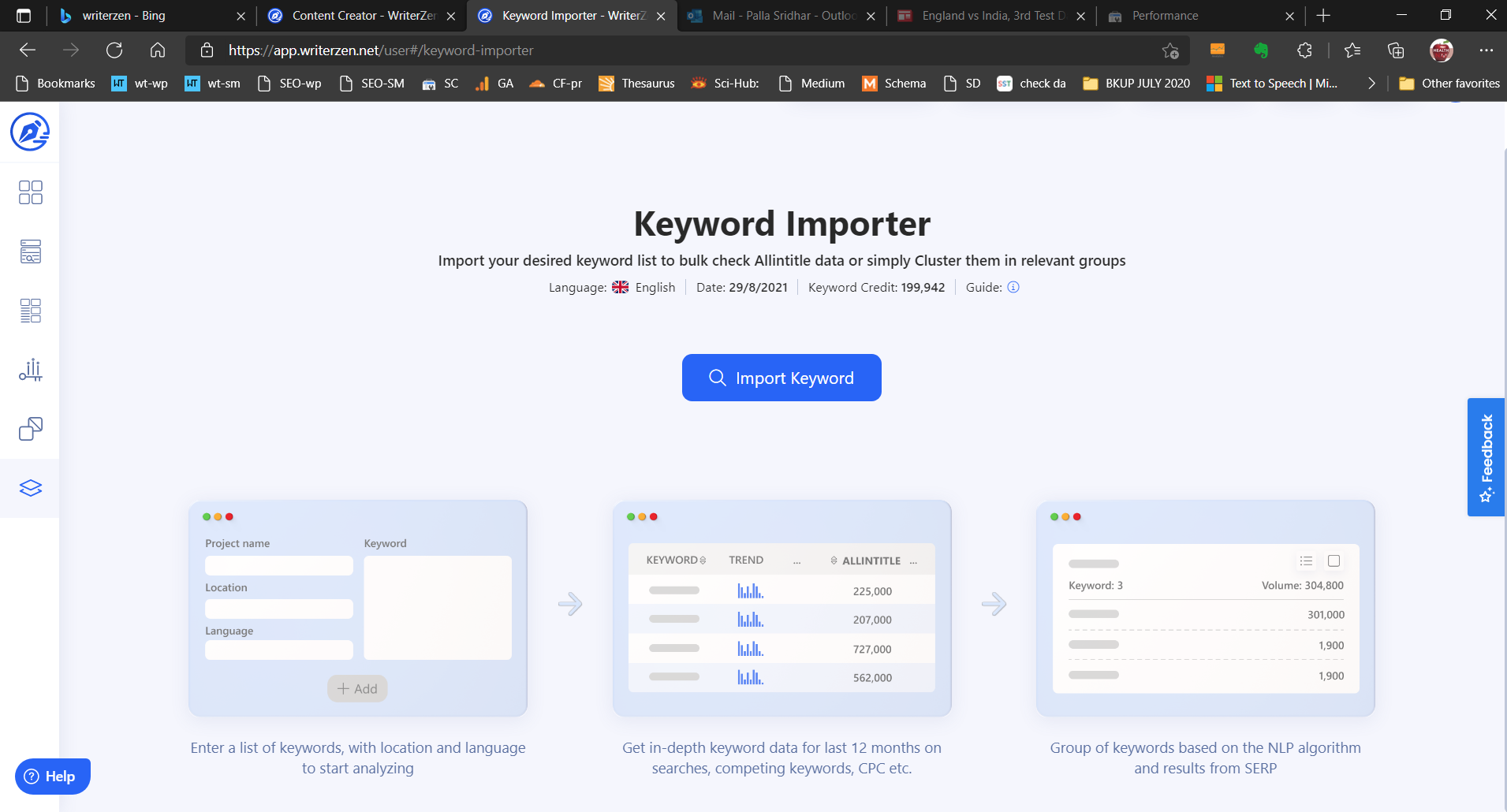
Task: Reload the page with refresh icon
Action: pos(114,50)
